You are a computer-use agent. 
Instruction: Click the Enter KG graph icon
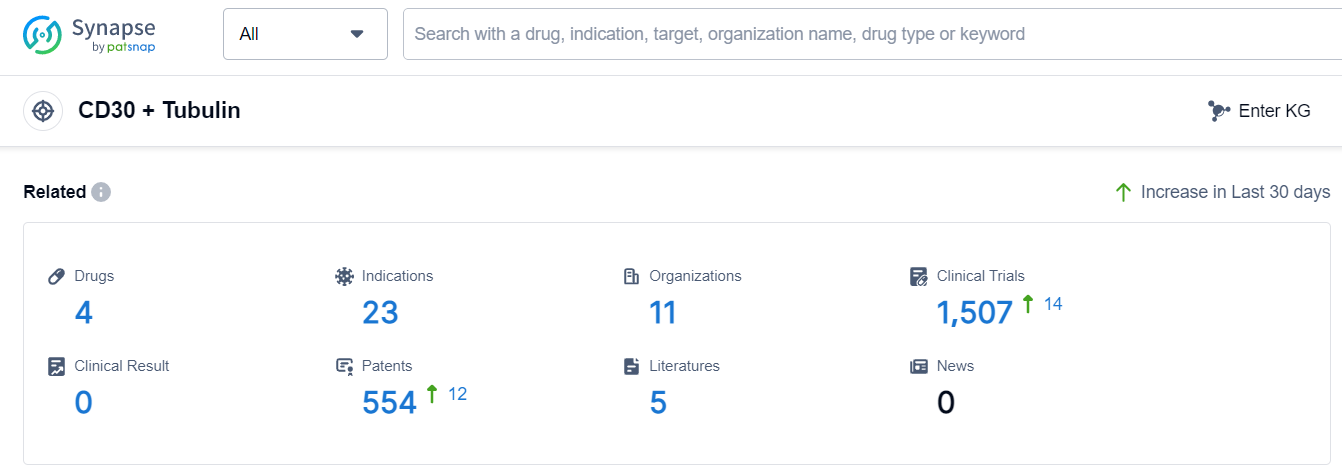[x=1218, y=111]
